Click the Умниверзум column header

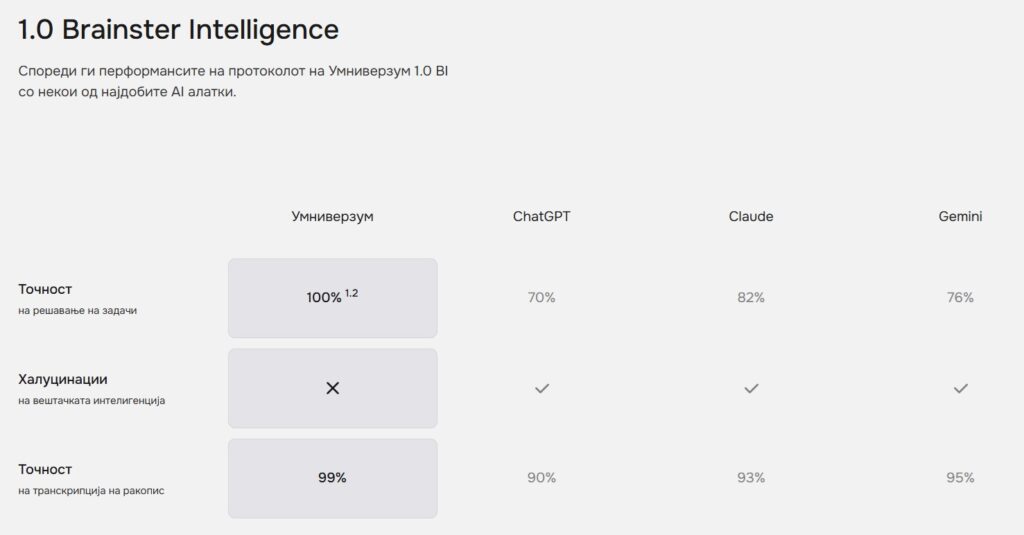(332, 216)
